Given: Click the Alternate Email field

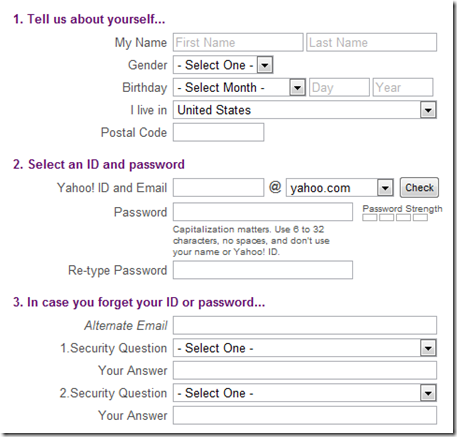Looking at the screenshot, I should tap(305, 325).
